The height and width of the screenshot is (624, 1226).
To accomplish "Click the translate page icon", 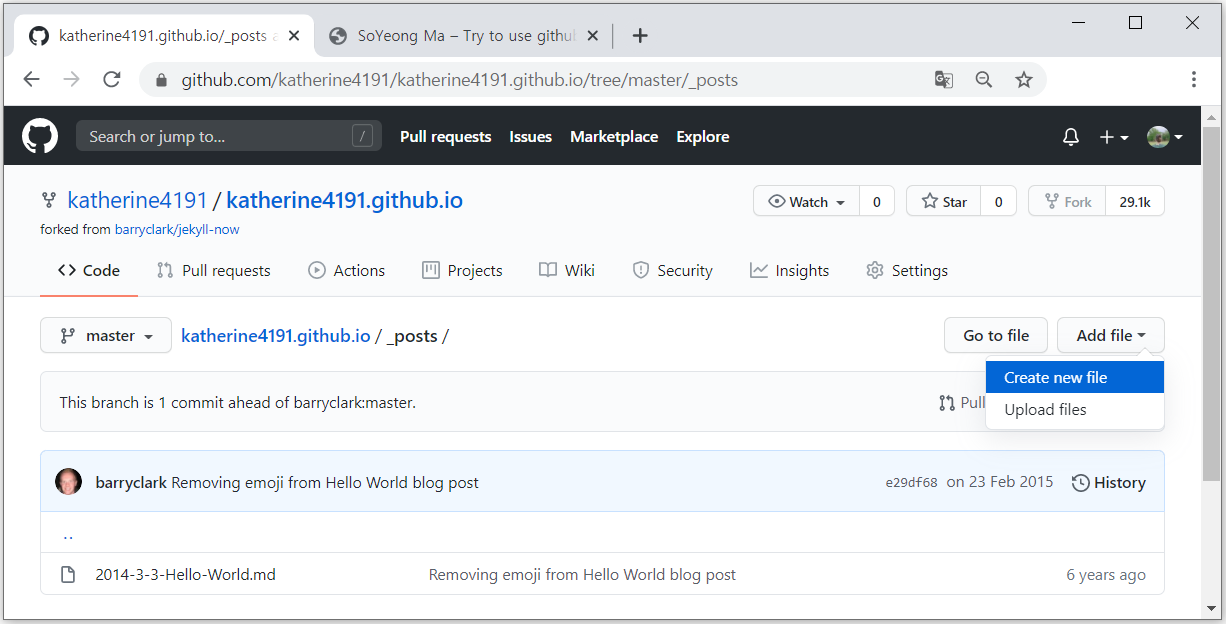I will tap(943, 80).
